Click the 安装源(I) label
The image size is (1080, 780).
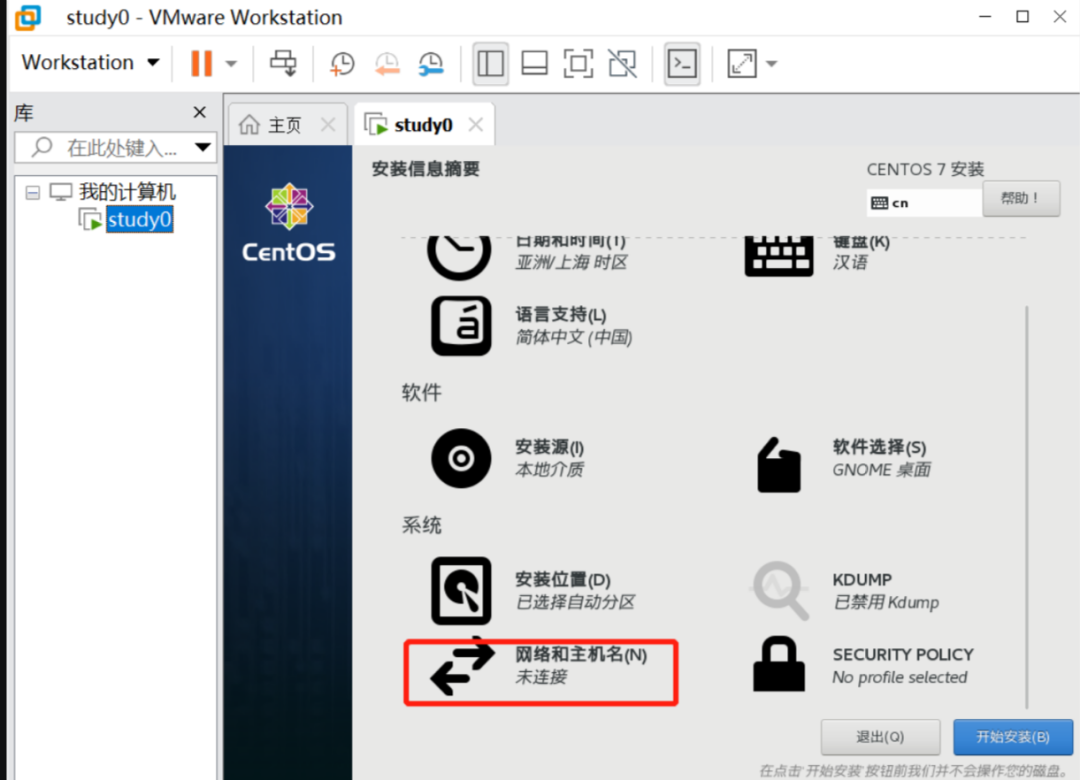550,447
